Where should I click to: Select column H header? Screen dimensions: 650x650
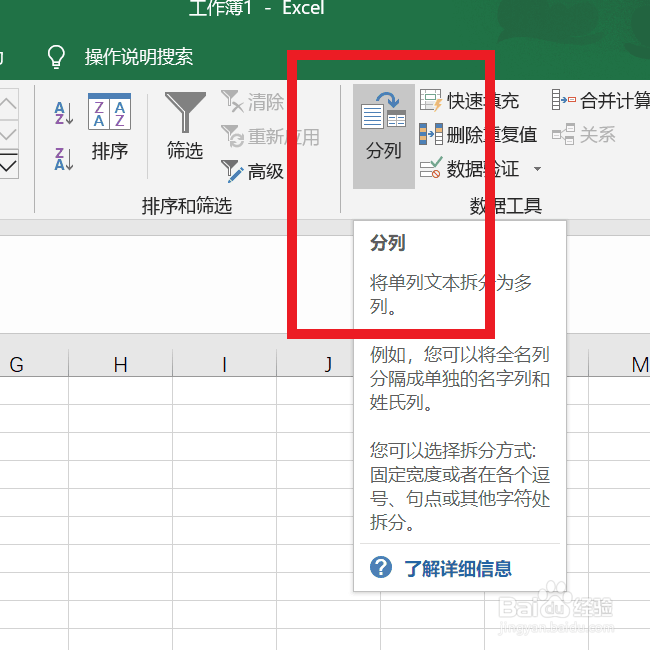click(x=121, y=365)
